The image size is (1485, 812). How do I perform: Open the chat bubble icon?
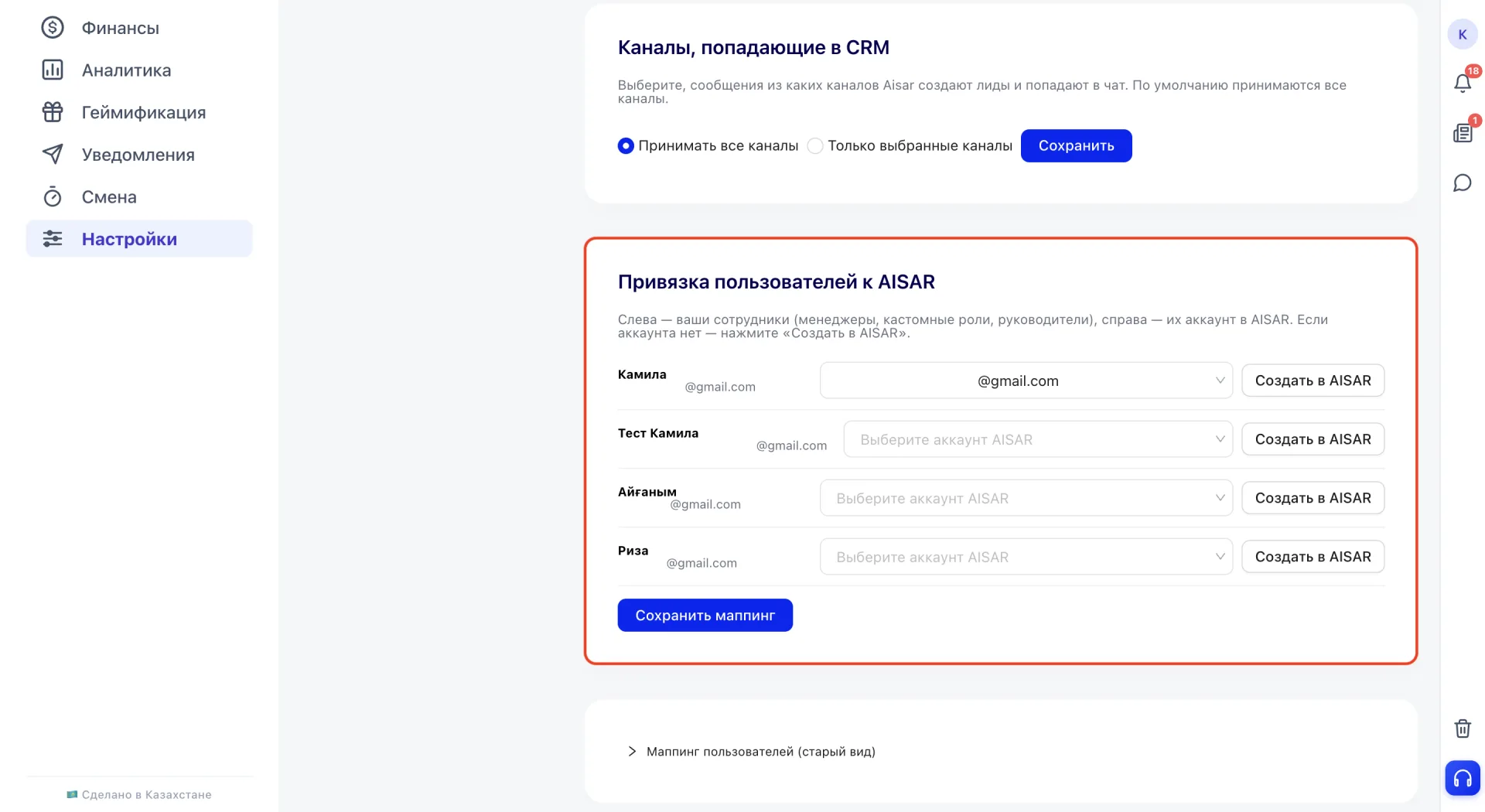[x=1463, y=183]
